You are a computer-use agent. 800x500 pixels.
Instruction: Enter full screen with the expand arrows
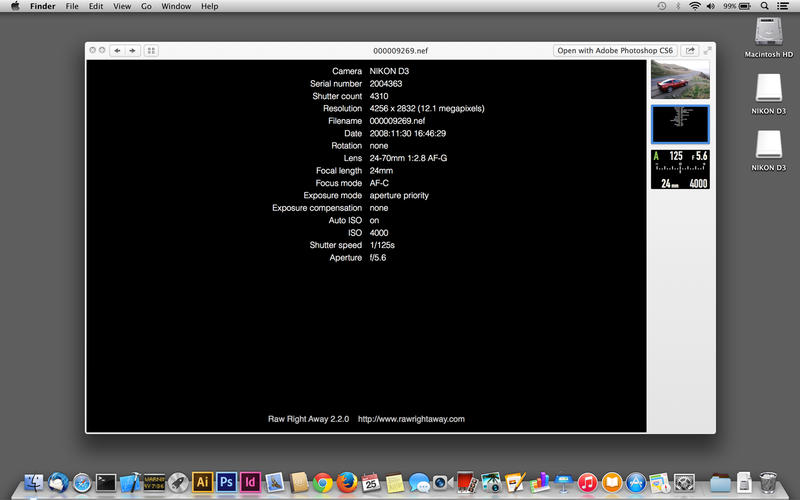click(x=708, y=51)
